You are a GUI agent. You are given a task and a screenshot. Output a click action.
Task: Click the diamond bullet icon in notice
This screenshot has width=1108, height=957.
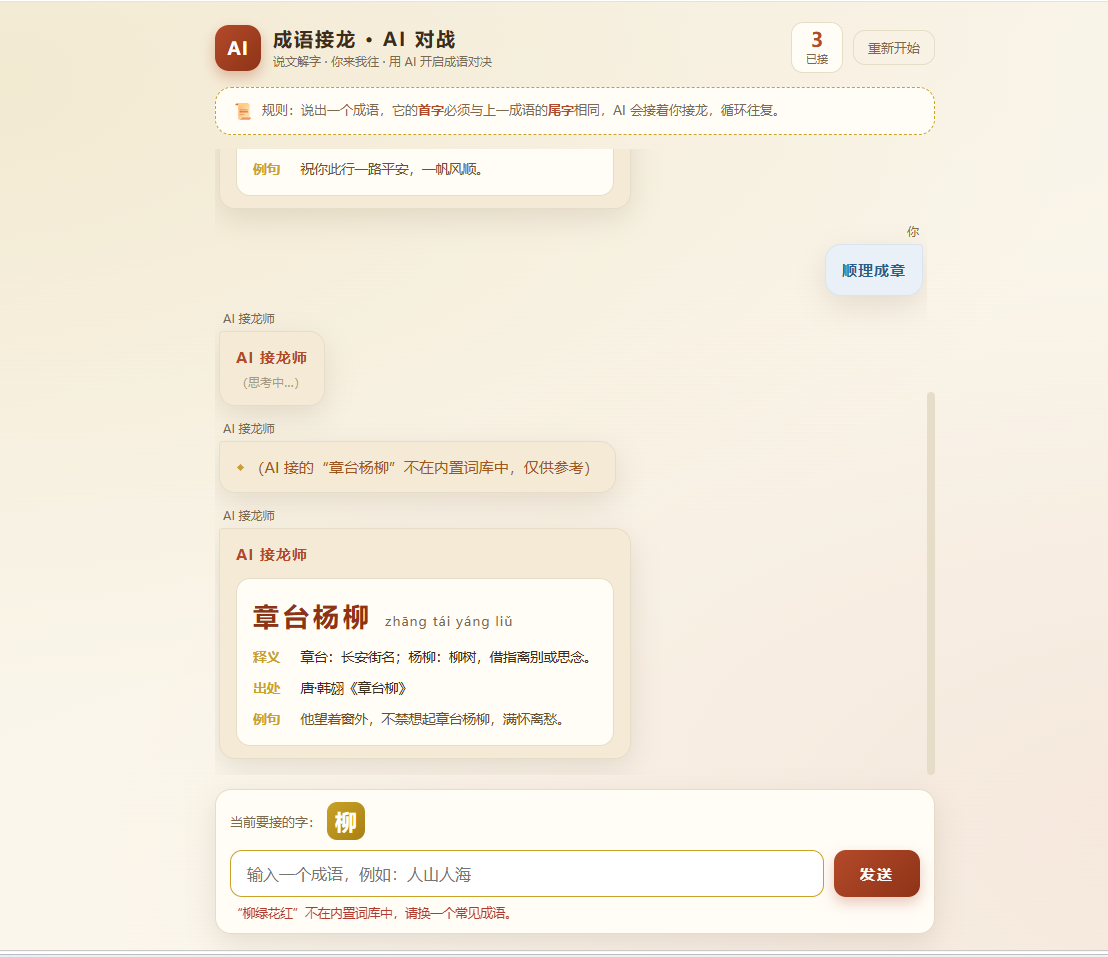click(x=240, y=467)
